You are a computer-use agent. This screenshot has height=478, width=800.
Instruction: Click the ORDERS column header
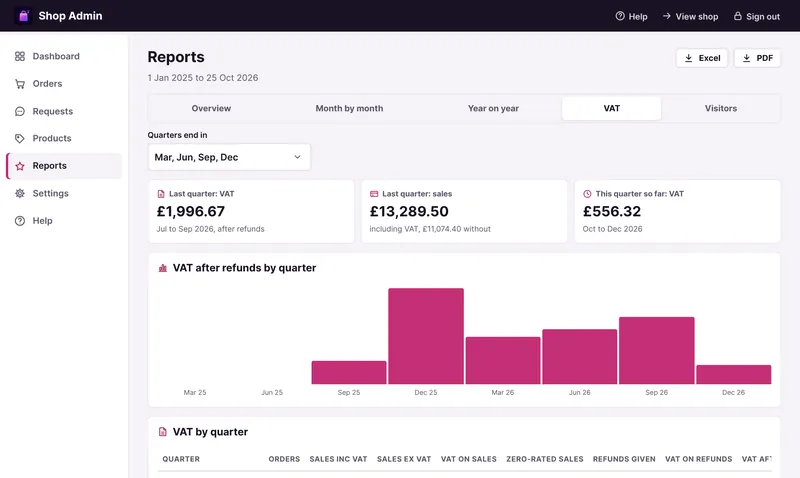(284, 459)
